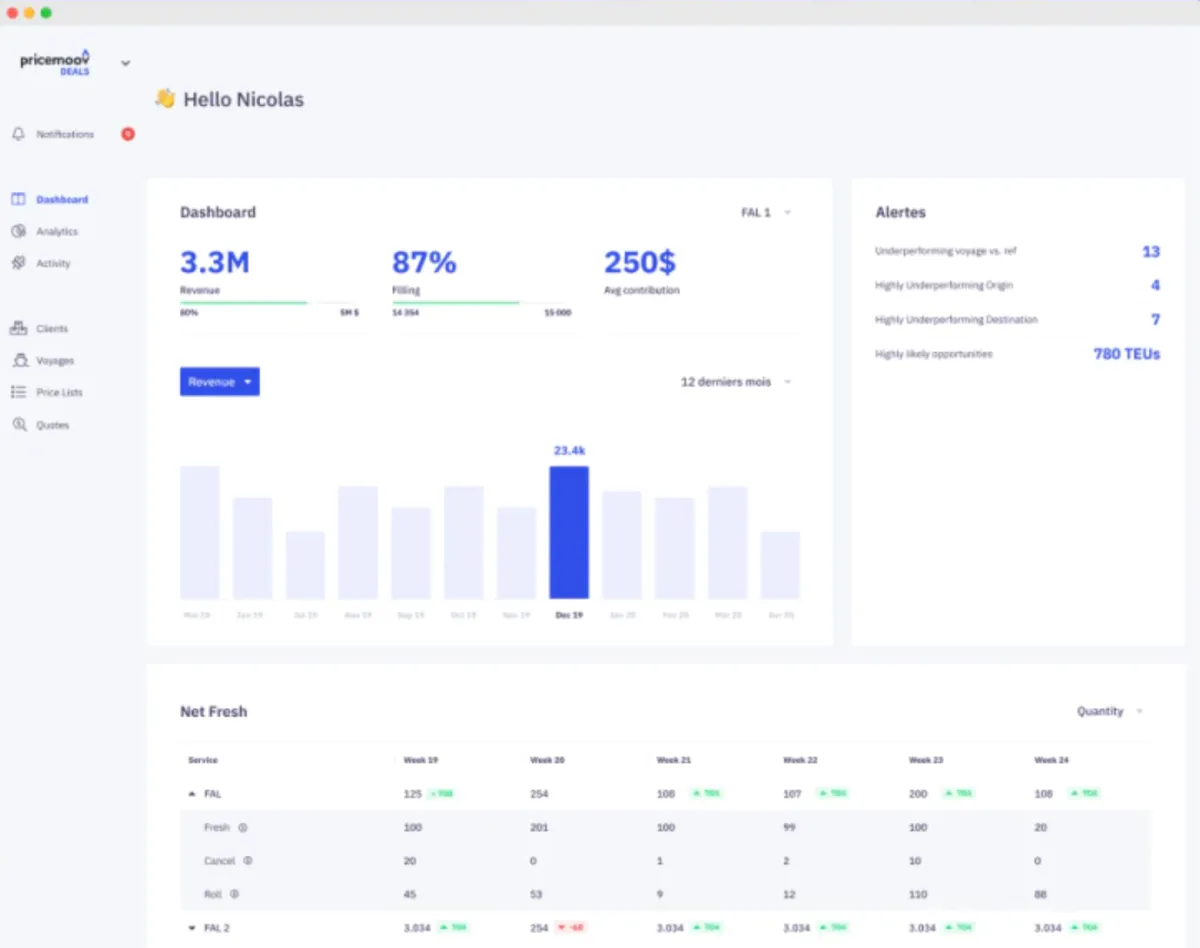
Task: Click the Voyages icon in the sidebar
Action: click(x=18, y=360)
